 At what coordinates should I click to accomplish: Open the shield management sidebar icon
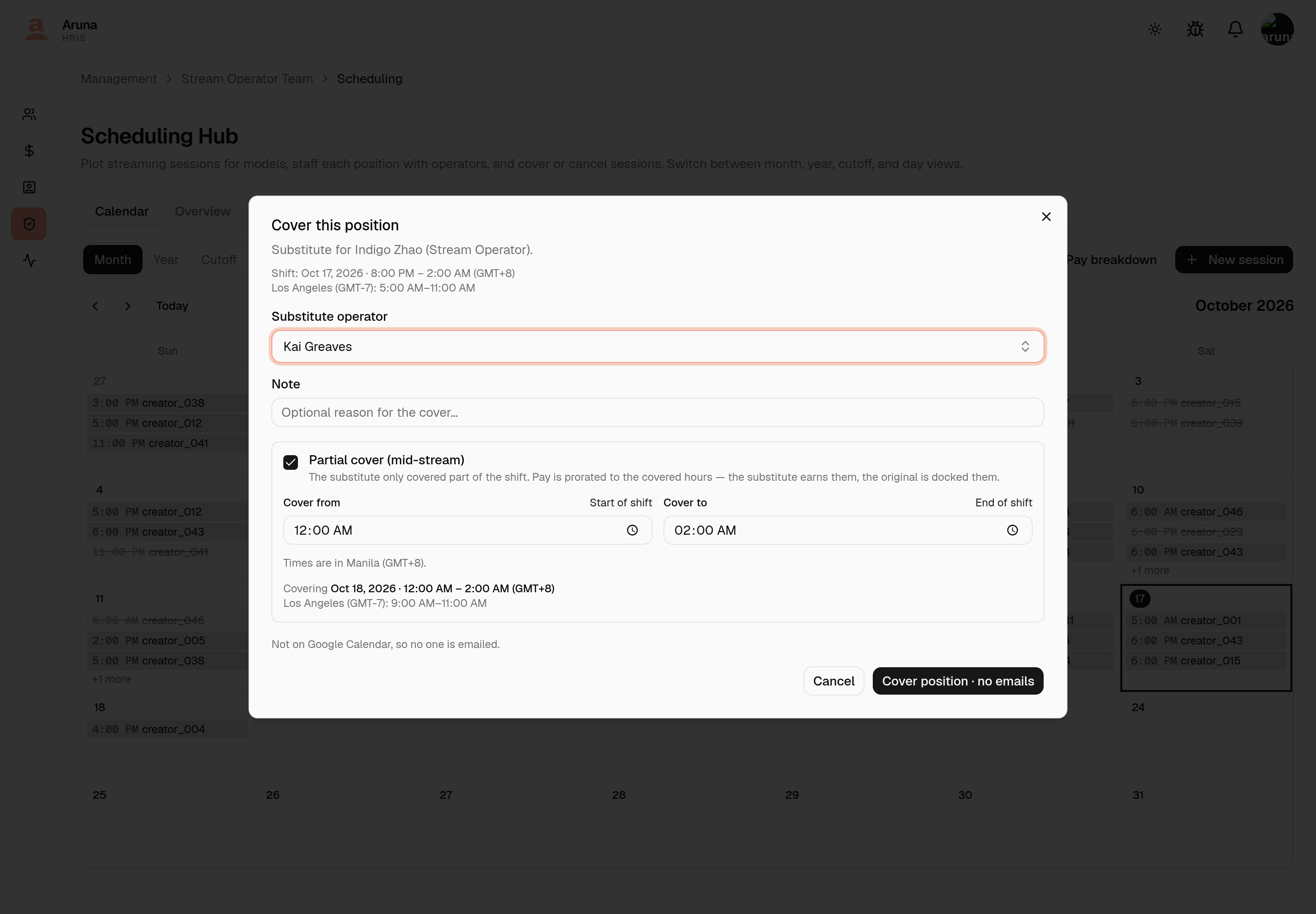coord(29,224)
